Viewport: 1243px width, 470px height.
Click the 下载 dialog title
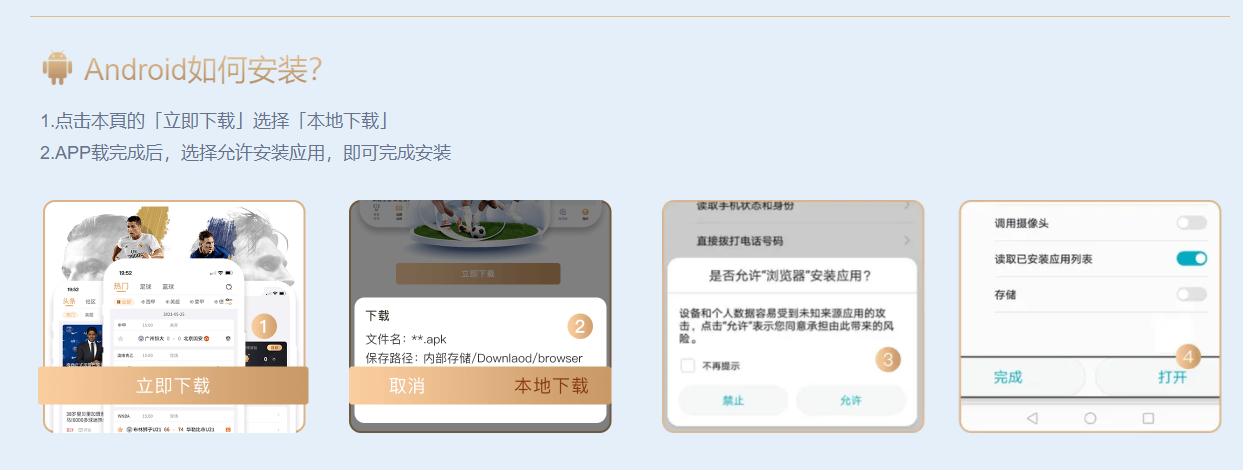pos(378,315)
